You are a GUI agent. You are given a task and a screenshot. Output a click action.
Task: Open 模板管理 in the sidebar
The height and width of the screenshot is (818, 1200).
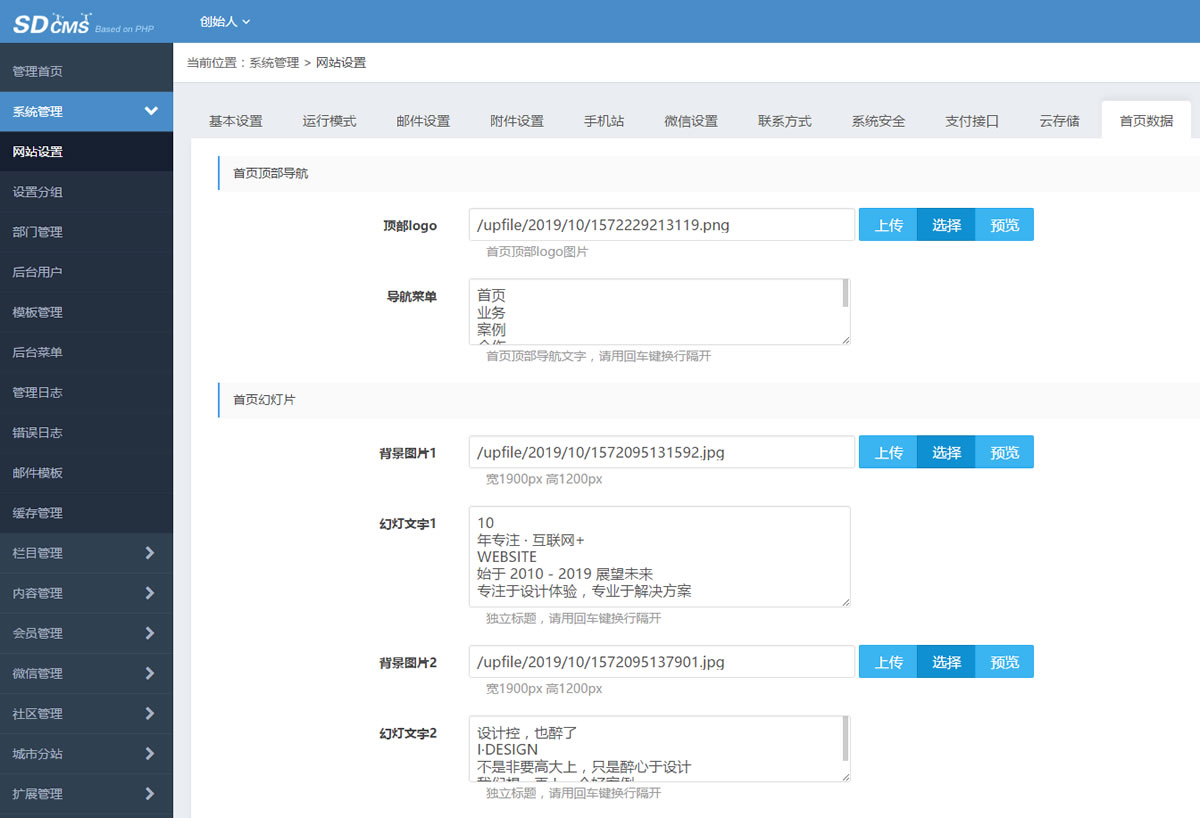[86, 312]
